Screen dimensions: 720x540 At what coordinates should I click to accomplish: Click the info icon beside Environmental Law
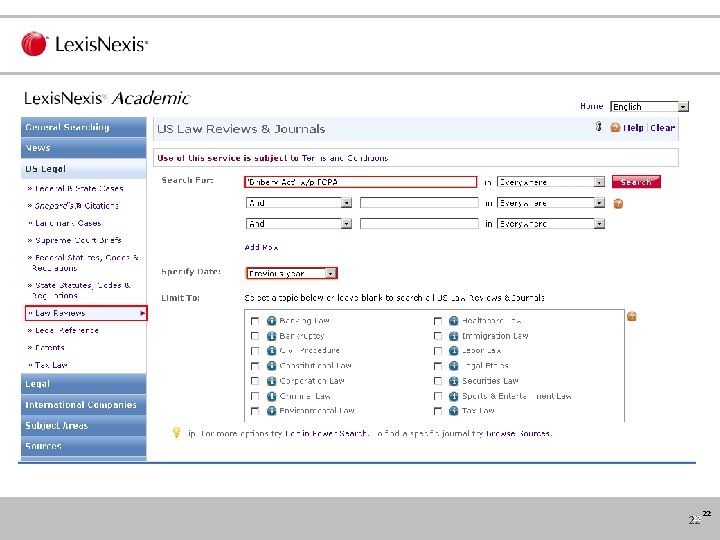tap(271, 411)
